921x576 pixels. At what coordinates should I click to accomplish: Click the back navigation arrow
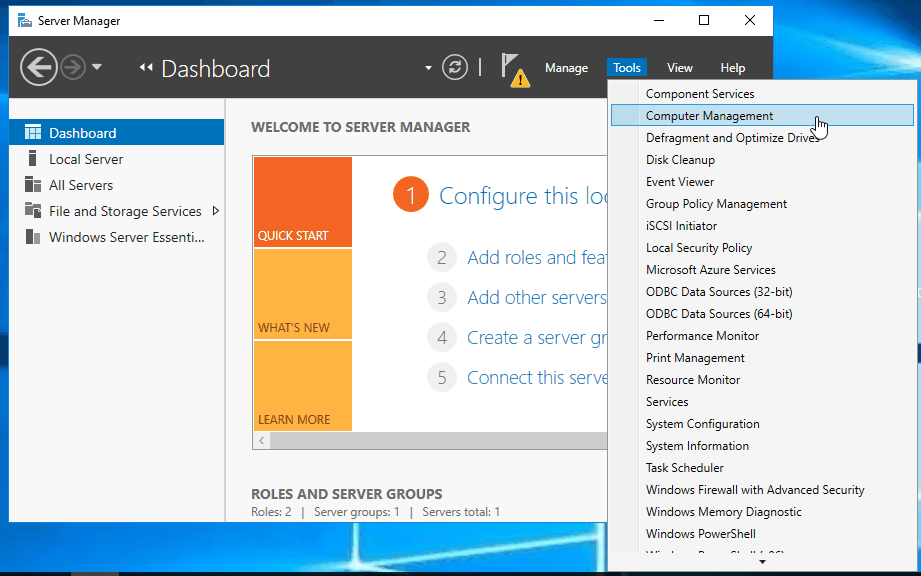[38, 67]
